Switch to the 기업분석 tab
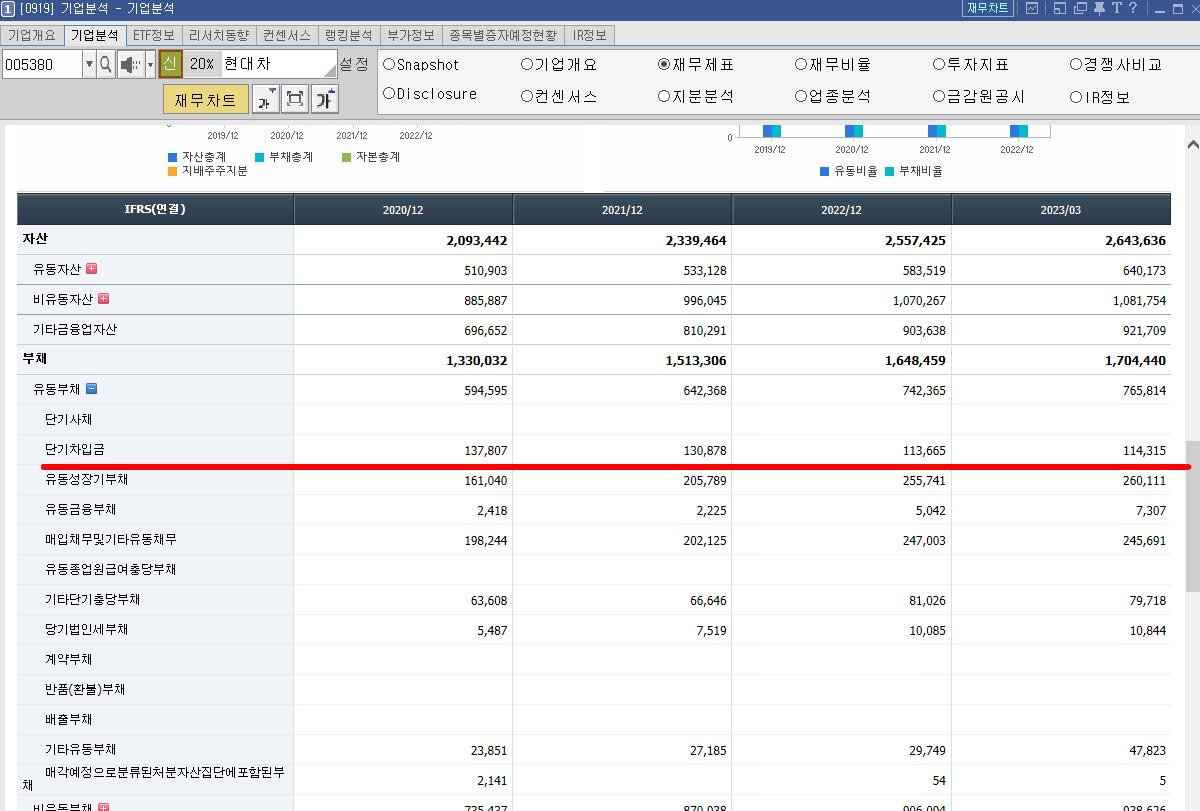Viewport: 1200px width, 811px height. coord(94,35)
